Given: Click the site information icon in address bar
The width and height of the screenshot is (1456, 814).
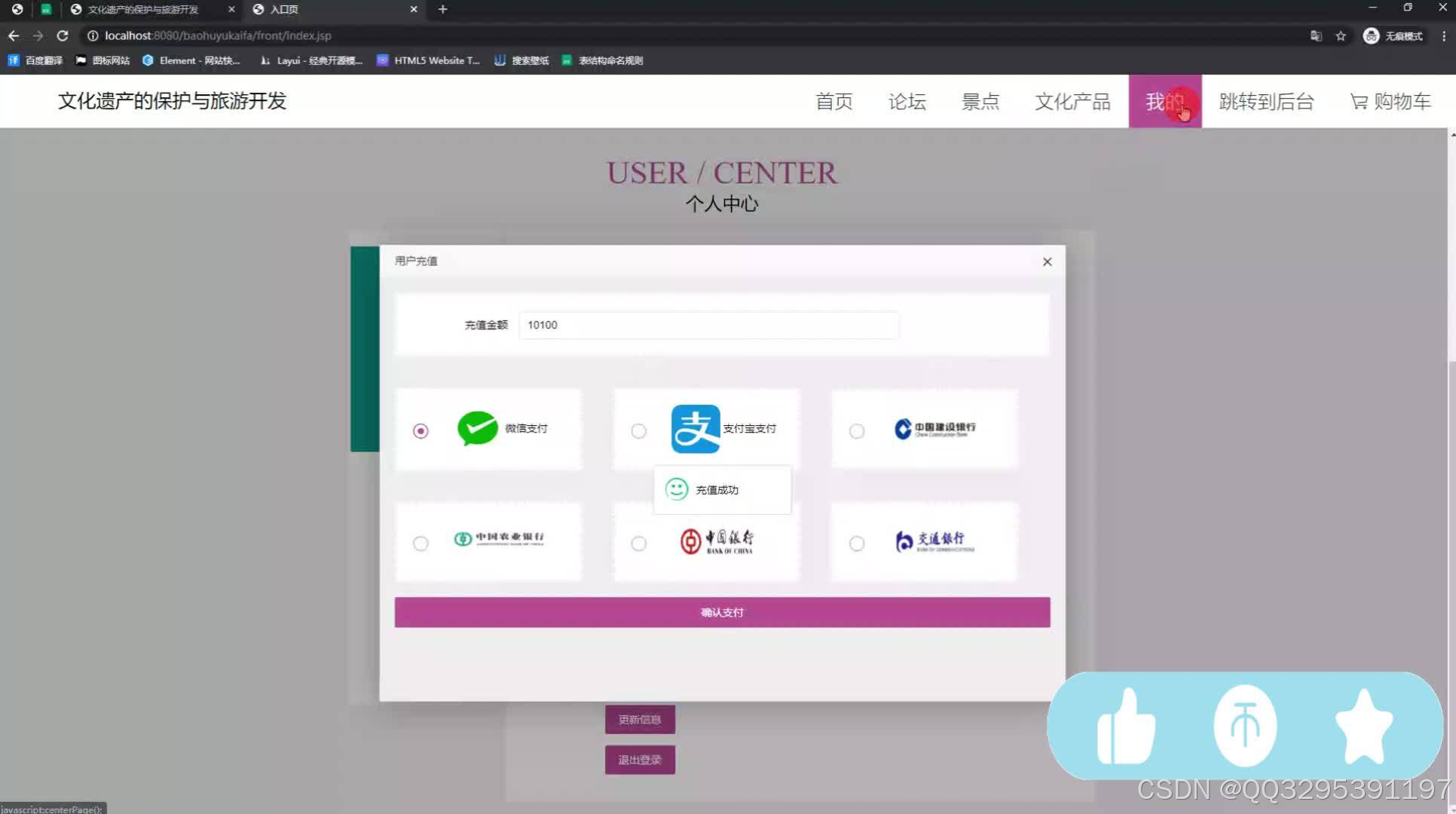Looking at the screenshot, I should pyautogui.click(x=93, y=35).
